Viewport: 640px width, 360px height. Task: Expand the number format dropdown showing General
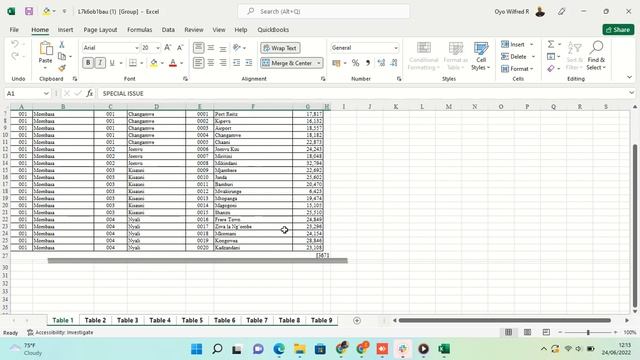click(396, 48)
